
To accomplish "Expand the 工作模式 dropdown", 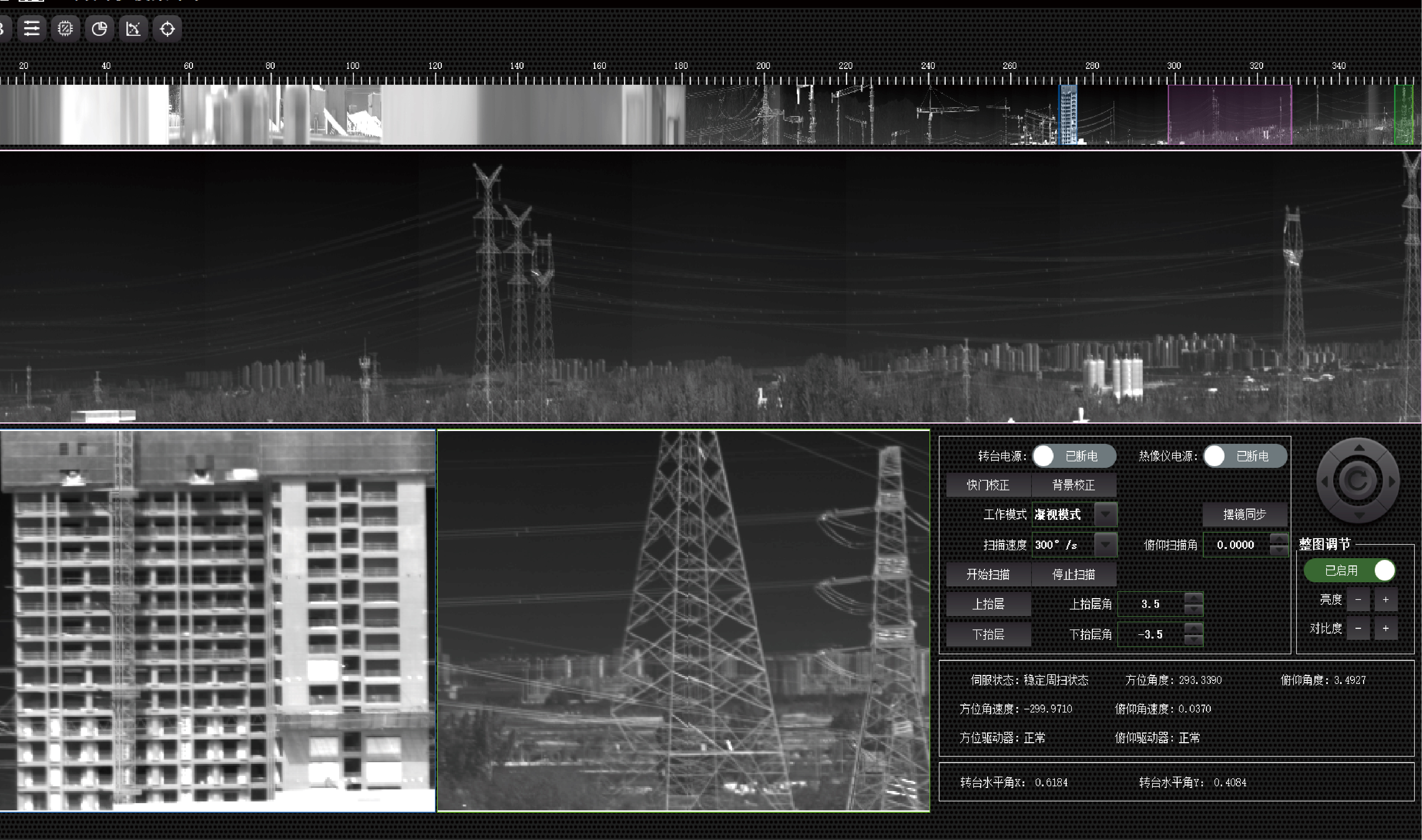I will (x=1105, y=514).
